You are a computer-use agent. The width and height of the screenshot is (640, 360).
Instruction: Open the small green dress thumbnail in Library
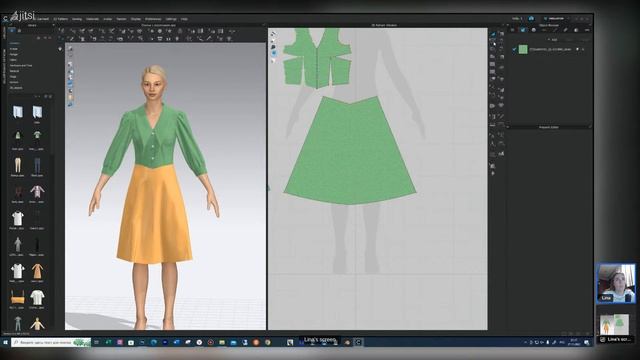18,136
